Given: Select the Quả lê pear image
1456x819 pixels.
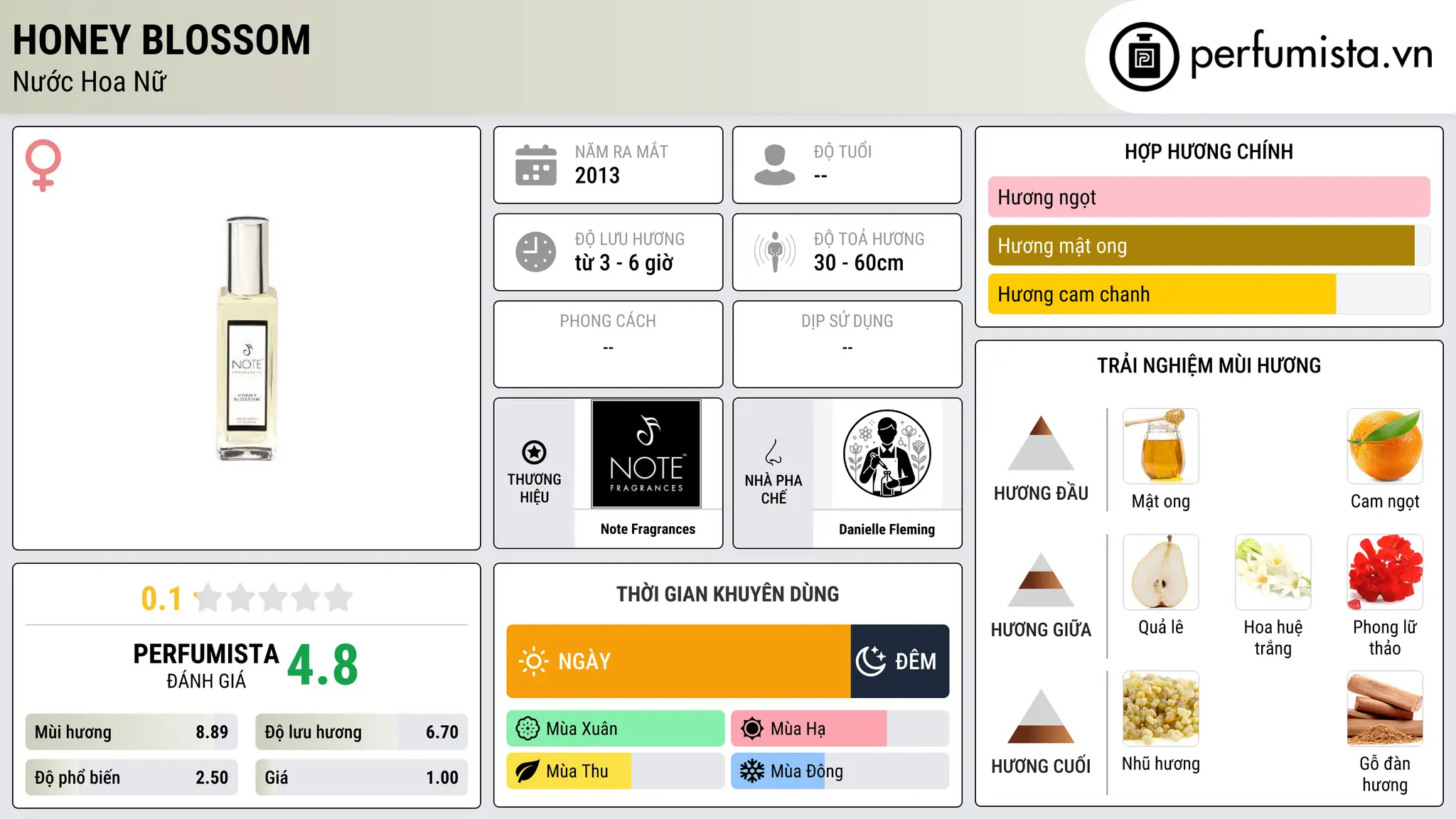Looking at the screenshot, I should point(1161,572).
